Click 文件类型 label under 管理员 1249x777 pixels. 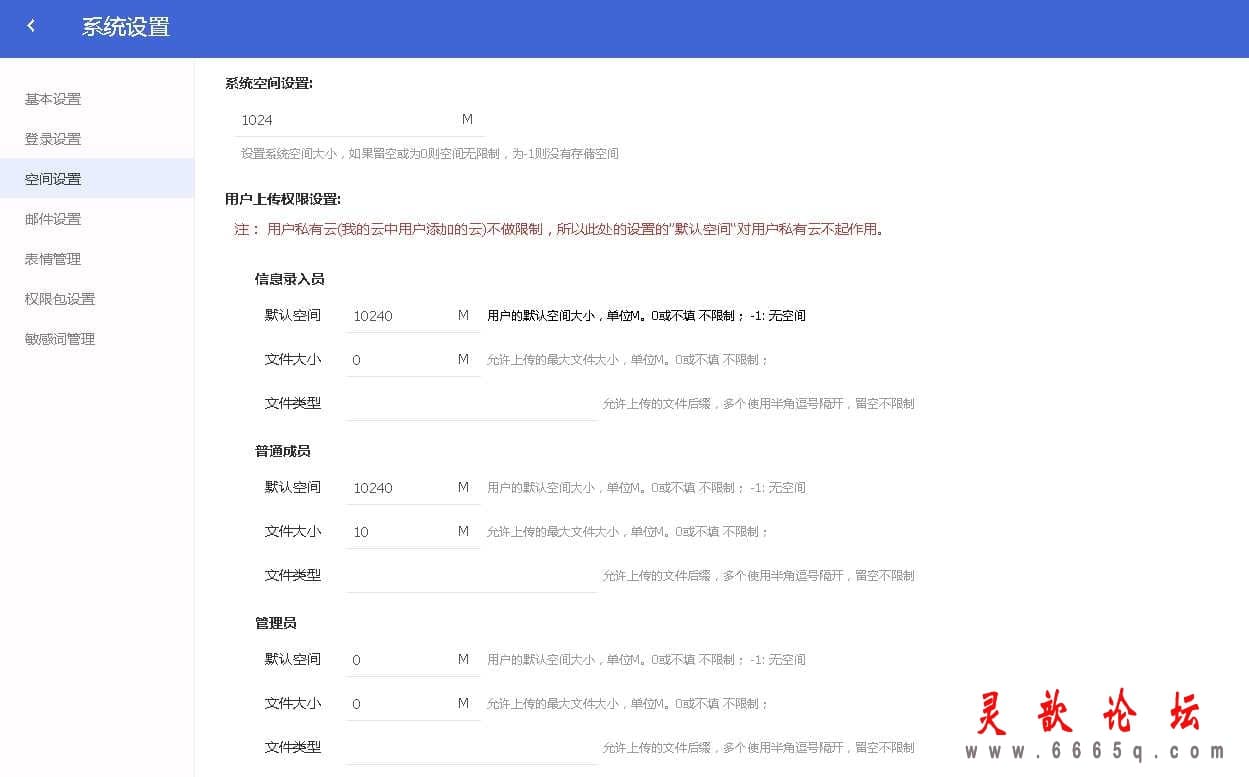coord(293,747)
